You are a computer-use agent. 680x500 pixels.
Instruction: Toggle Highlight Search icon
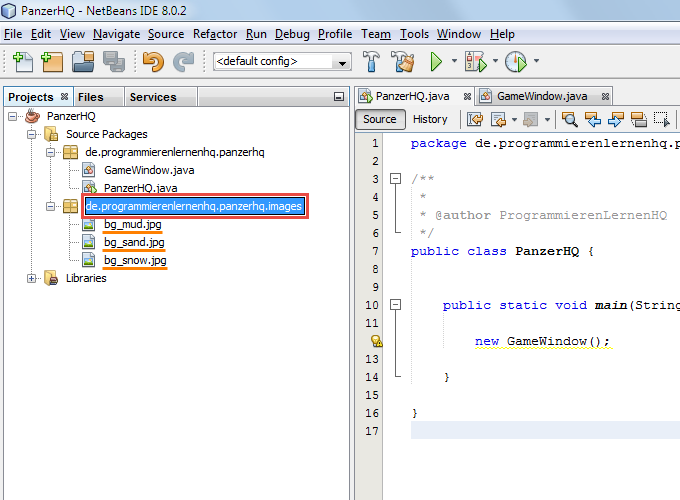pos(638,119)
